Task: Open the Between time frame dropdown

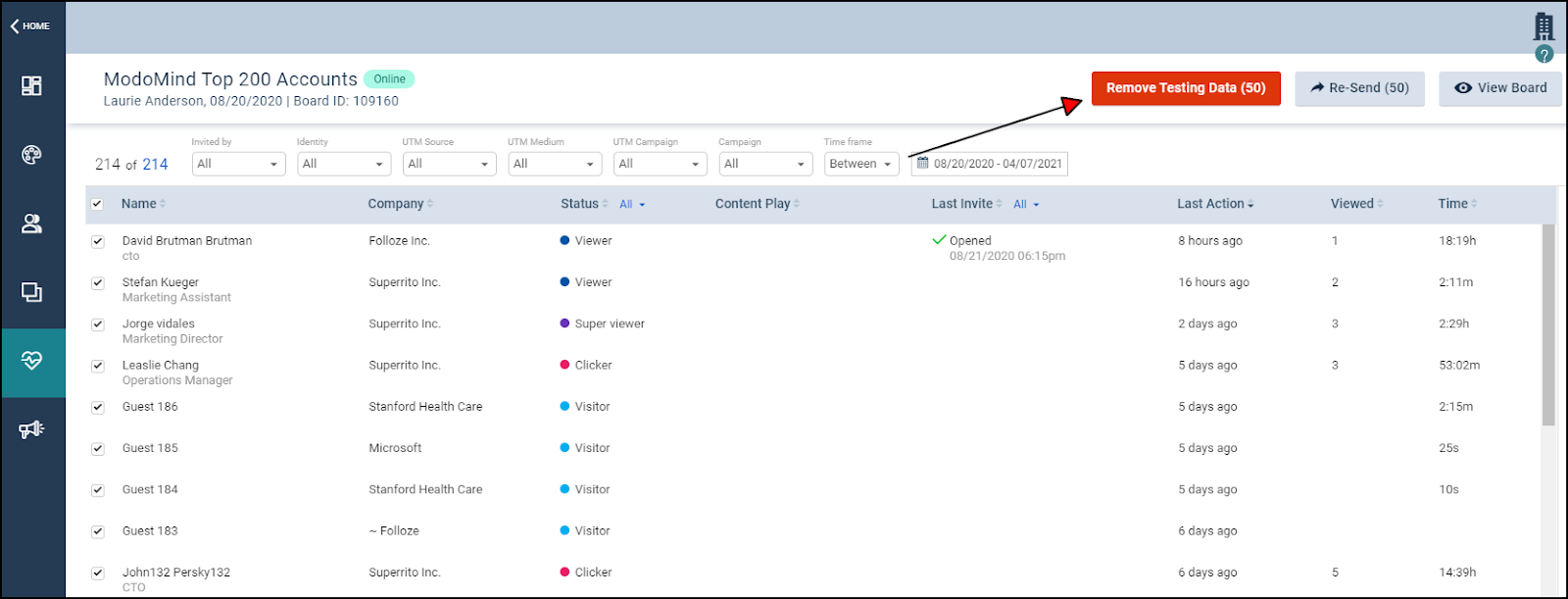Action: 860,164
